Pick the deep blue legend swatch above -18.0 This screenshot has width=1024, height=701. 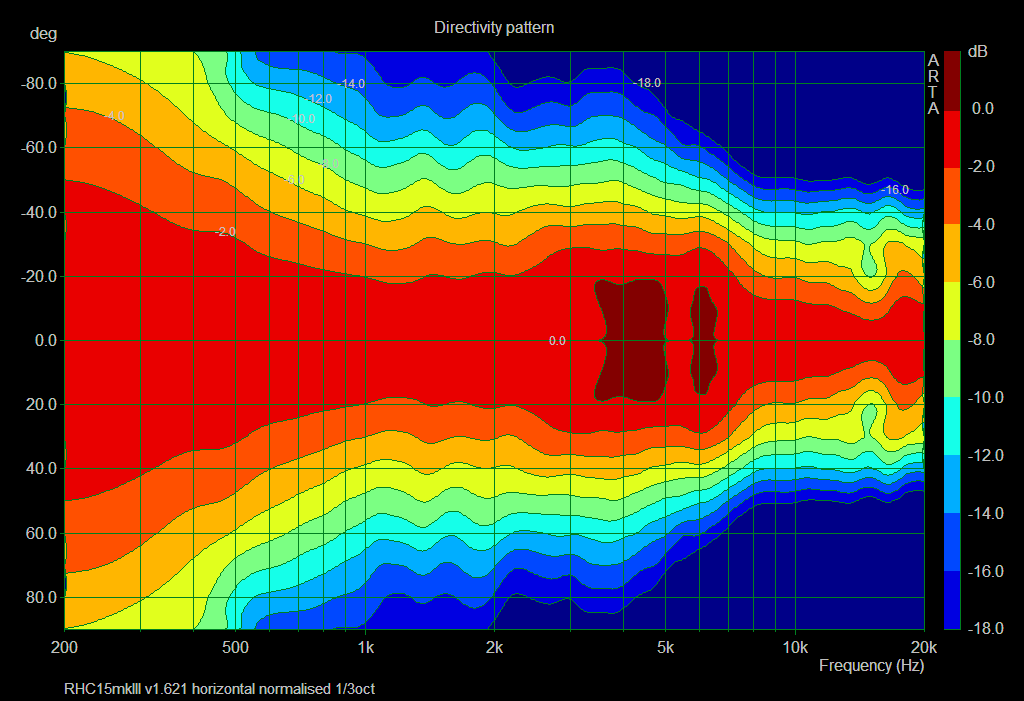952,600
